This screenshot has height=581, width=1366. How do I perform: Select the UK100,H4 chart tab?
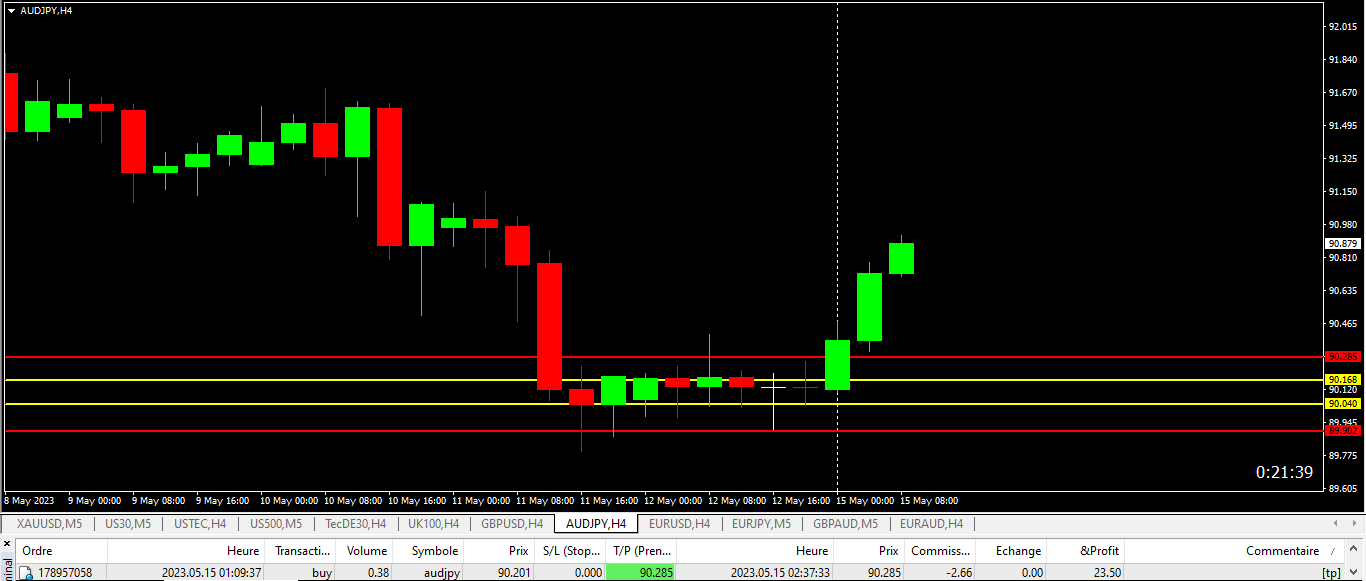coord(433,523)
